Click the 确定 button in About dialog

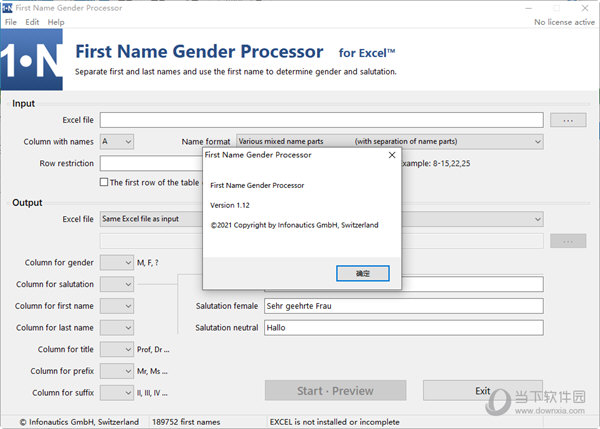(363, 273)
